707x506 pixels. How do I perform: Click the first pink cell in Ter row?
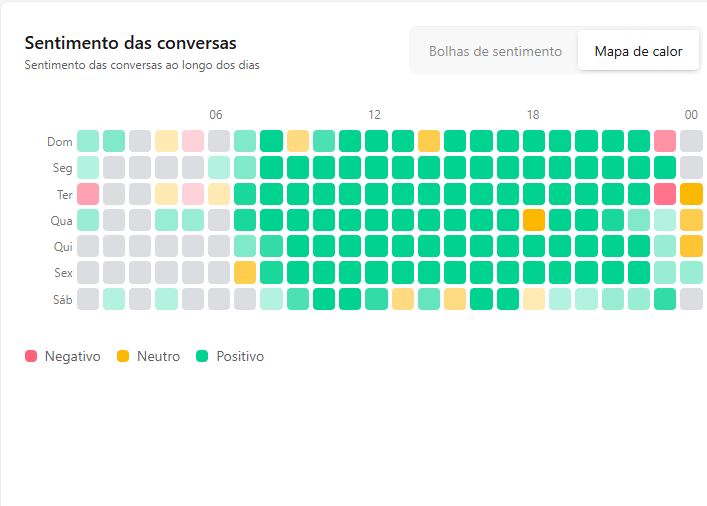88,194
